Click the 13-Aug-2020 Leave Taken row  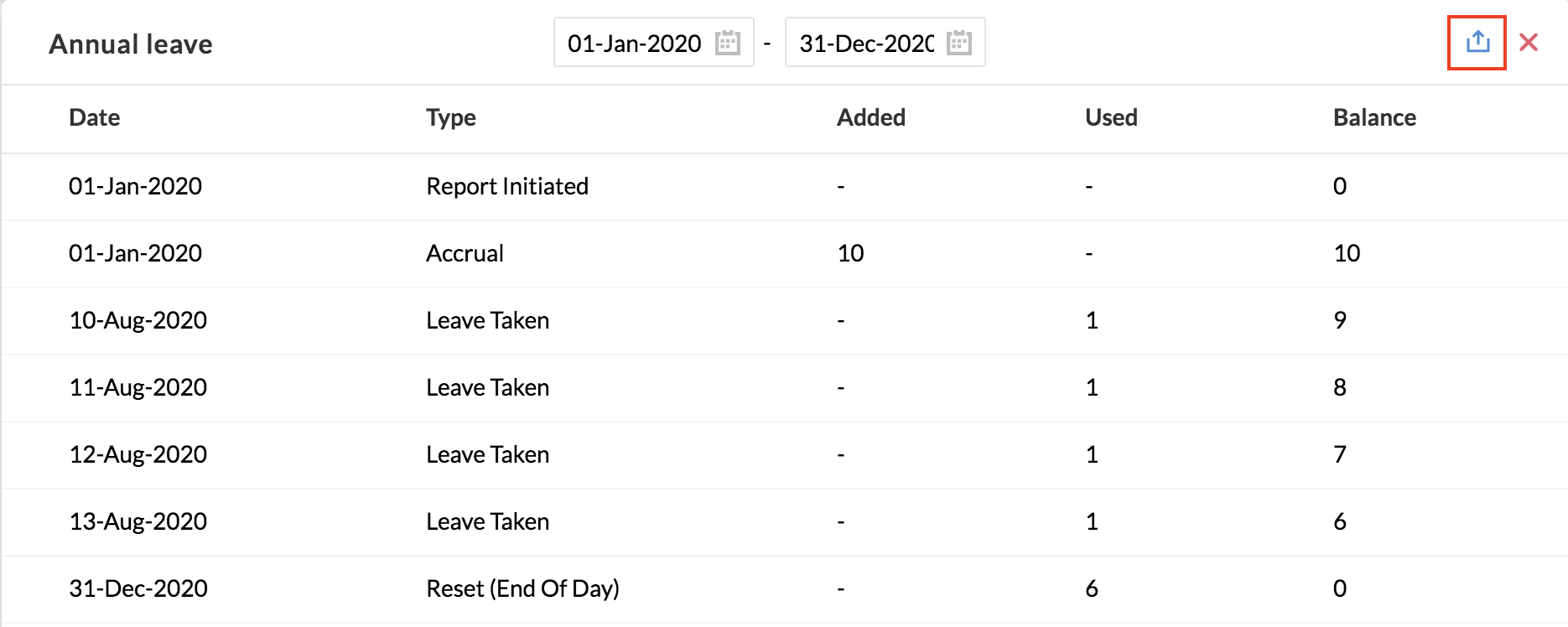(x=487, y=521)
